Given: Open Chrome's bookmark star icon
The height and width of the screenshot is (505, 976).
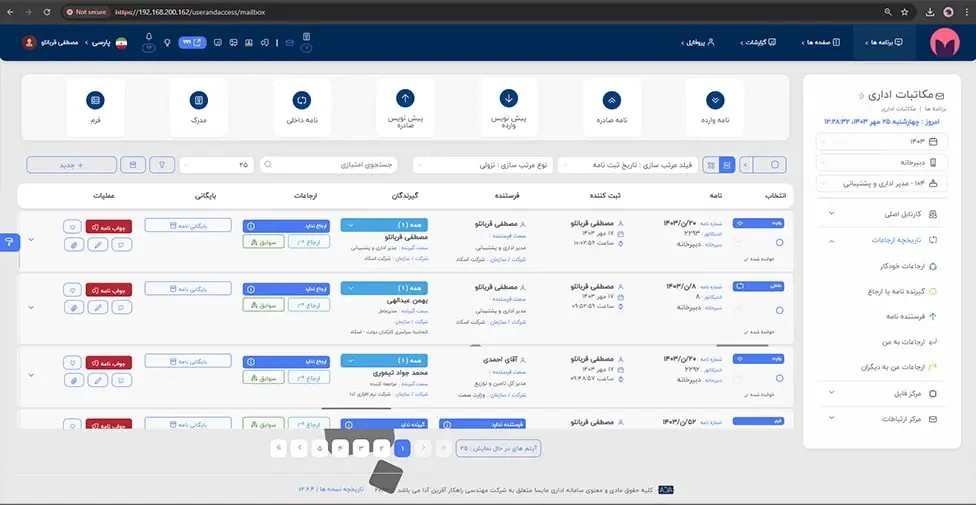Looking at the screenshot, I should tap(904, 12).
